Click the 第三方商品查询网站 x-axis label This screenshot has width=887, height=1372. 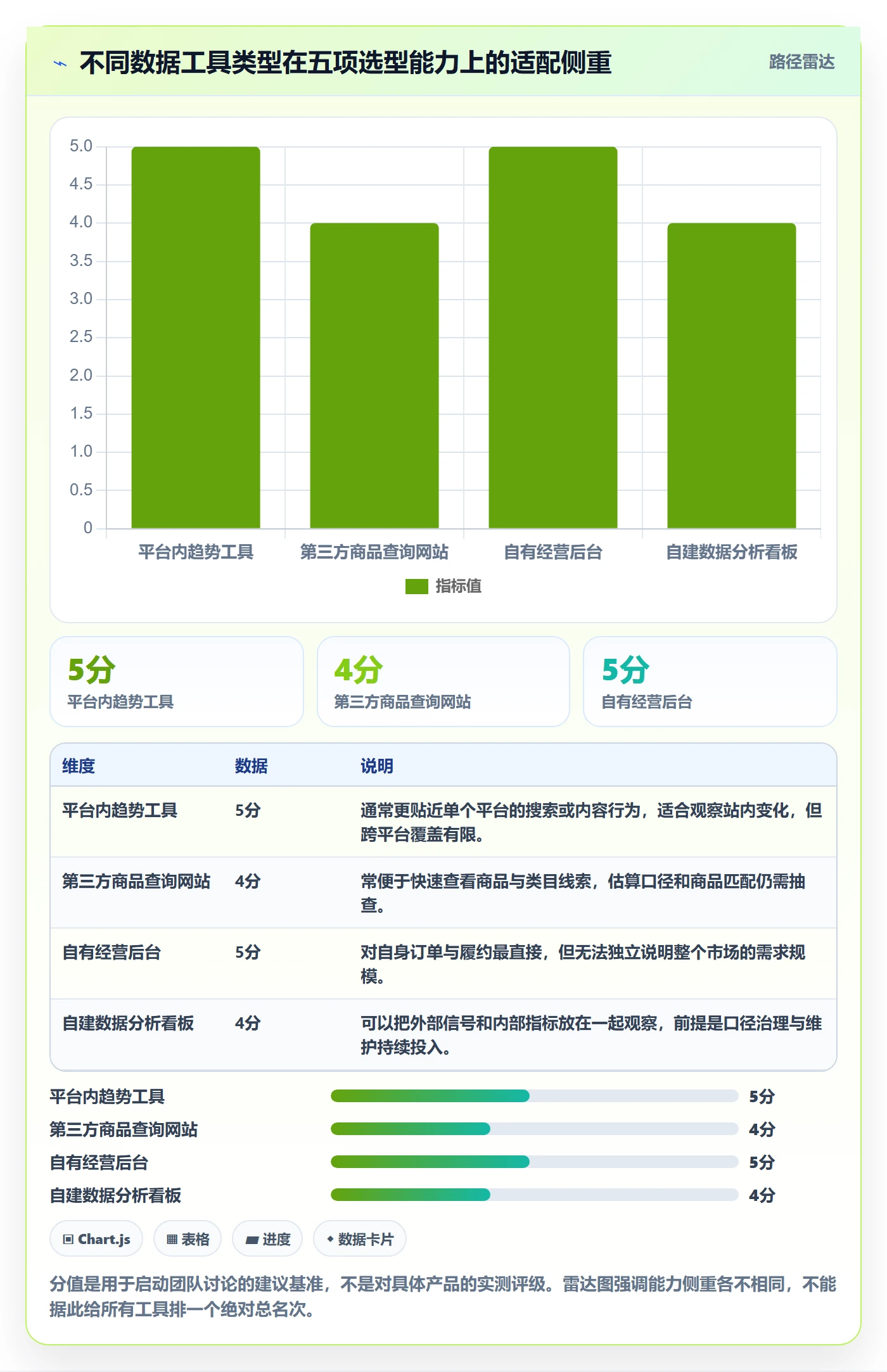(x=374, y=552)
